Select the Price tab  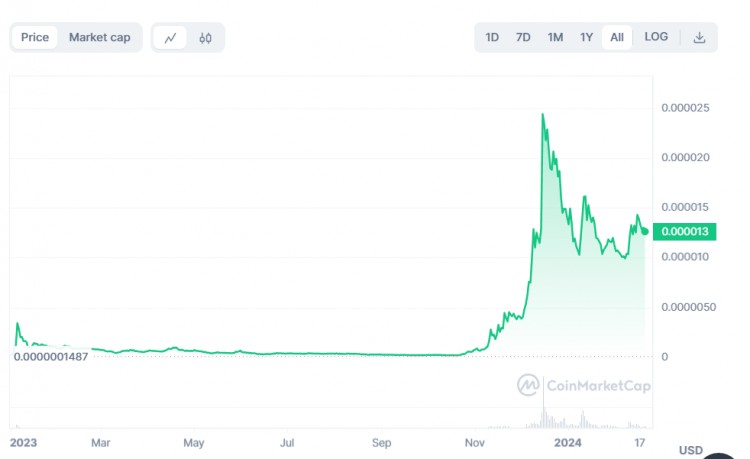point(35,38)
